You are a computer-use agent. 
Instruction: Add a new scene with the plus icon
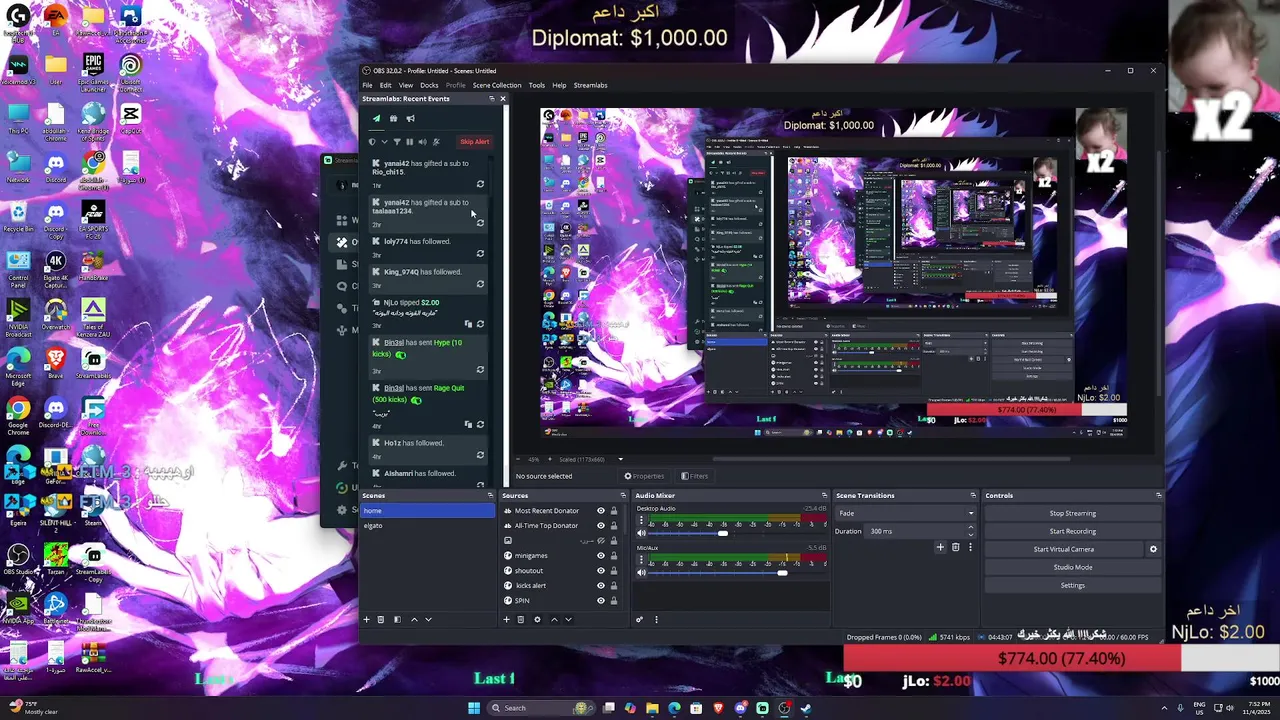pyautogui.click(x=366, y=619)
